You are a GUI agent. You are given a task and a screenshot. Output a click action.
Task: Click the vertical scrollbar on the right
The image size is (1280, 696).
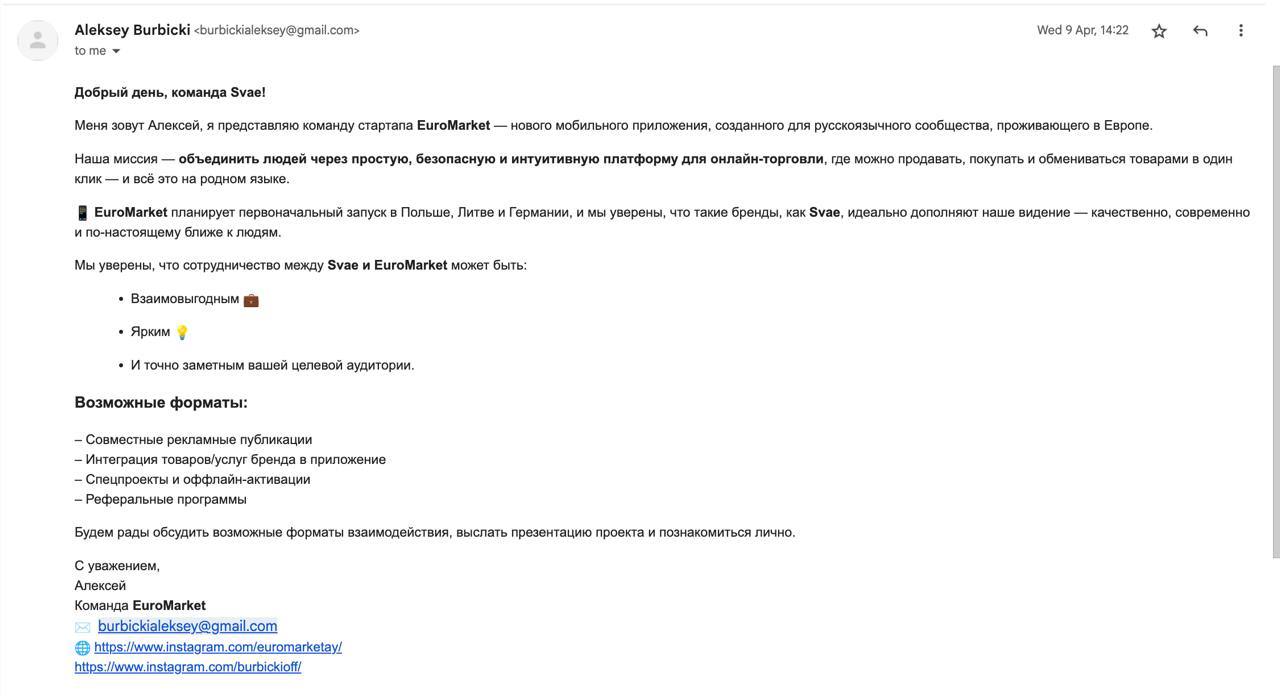[1274, 300]
